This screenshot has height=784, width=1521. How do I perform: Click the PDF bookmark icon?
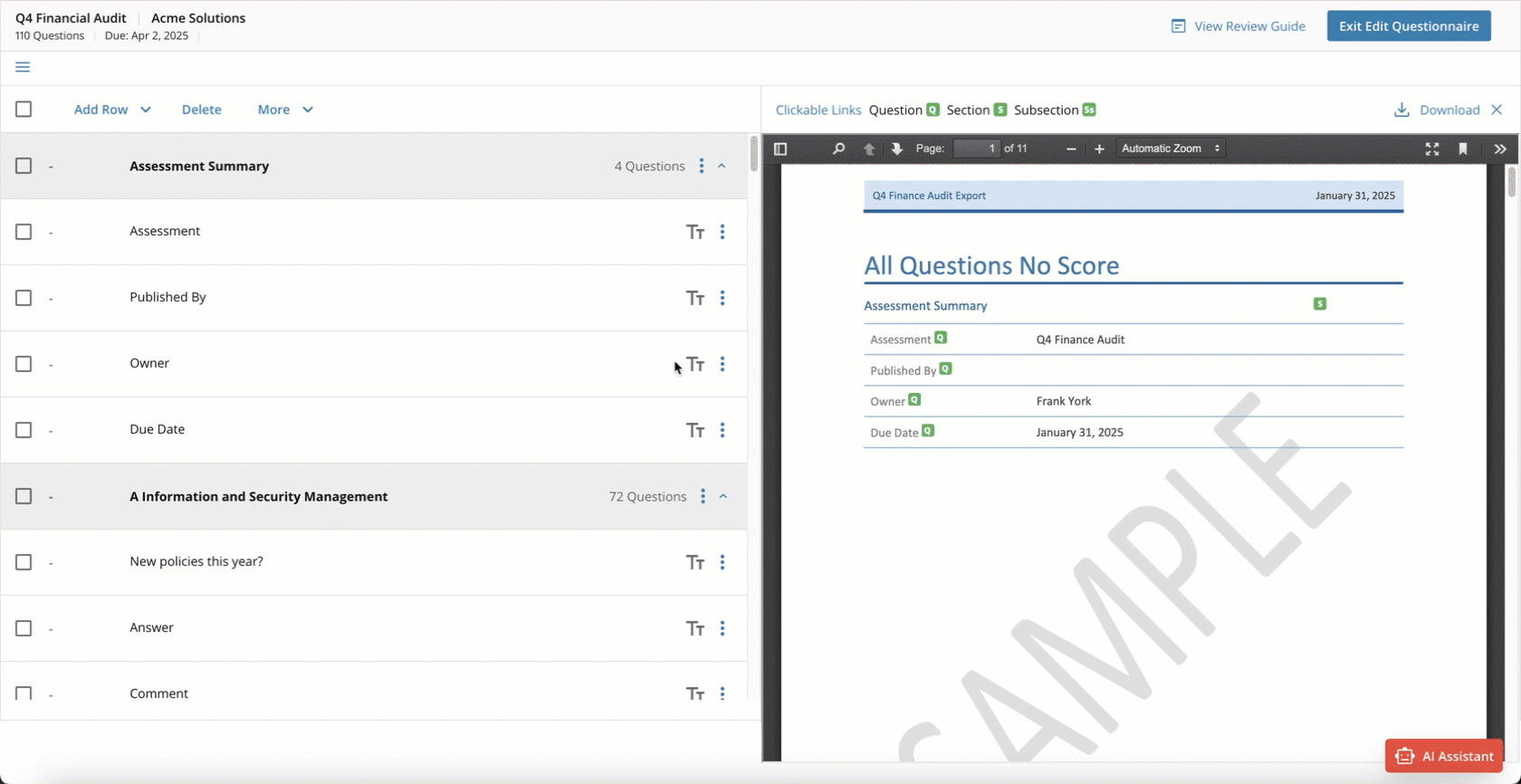click(x=1463, y=148)
